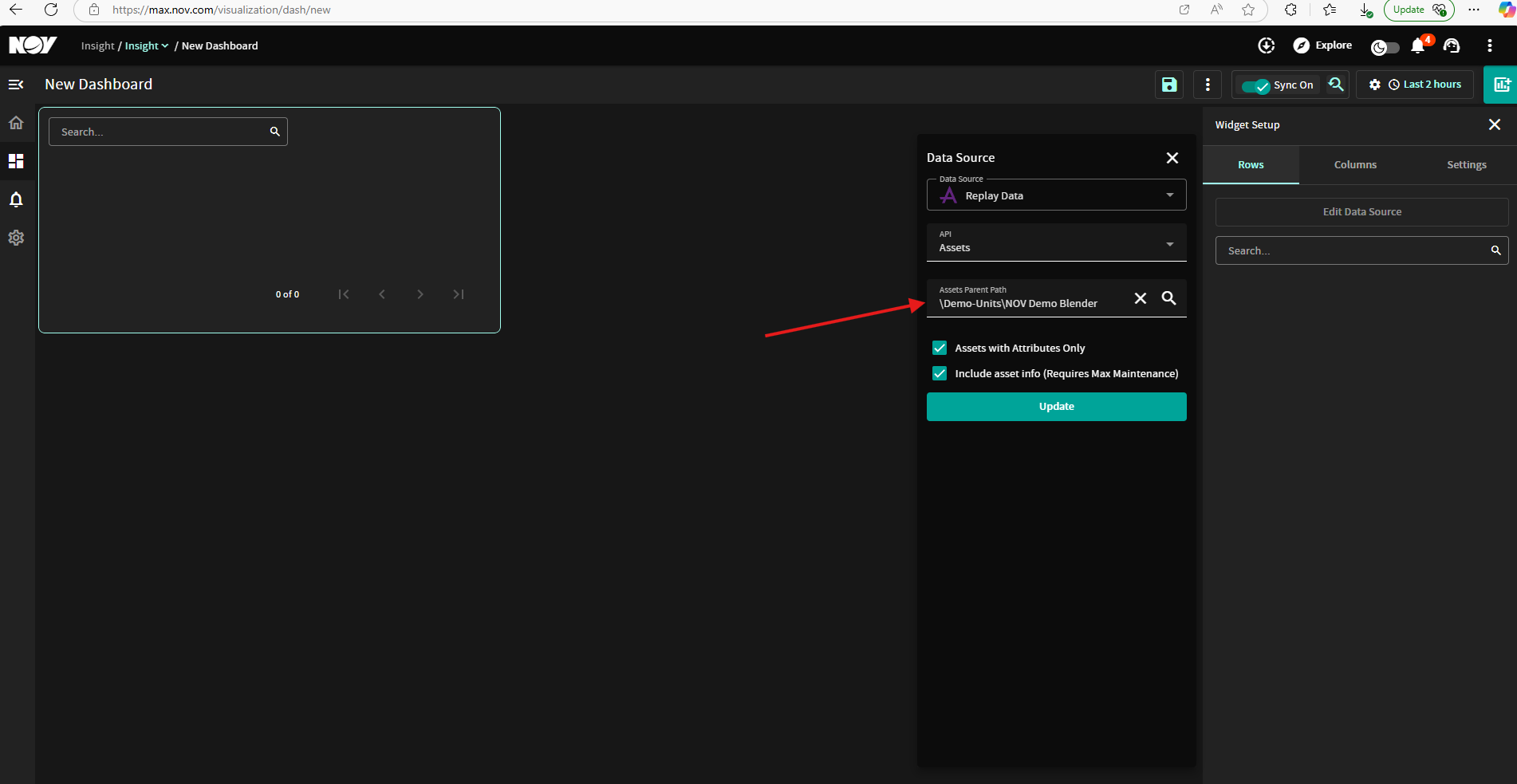Viewport: 1517px width, 784px height.
Task: Click the NOV logo
Action: click(33, 45)
